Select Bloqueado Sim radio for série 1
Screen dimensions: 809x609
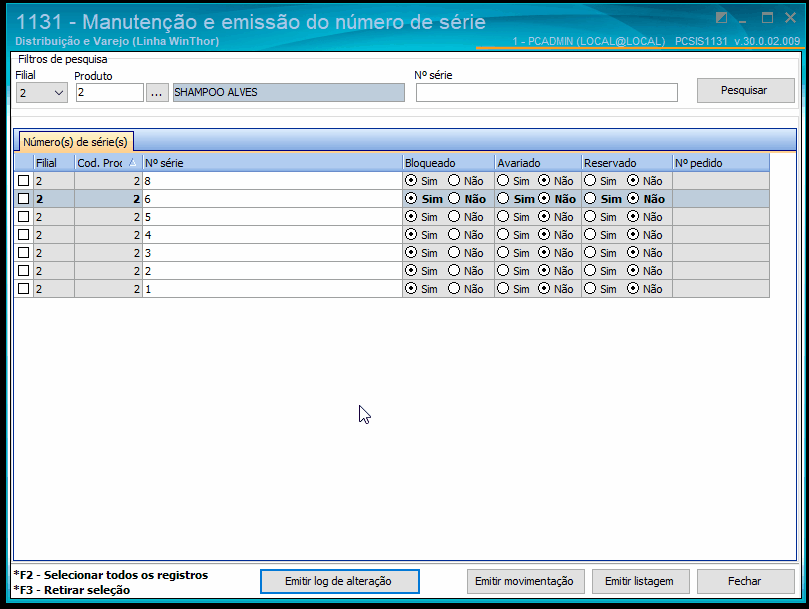coord(411,289)
